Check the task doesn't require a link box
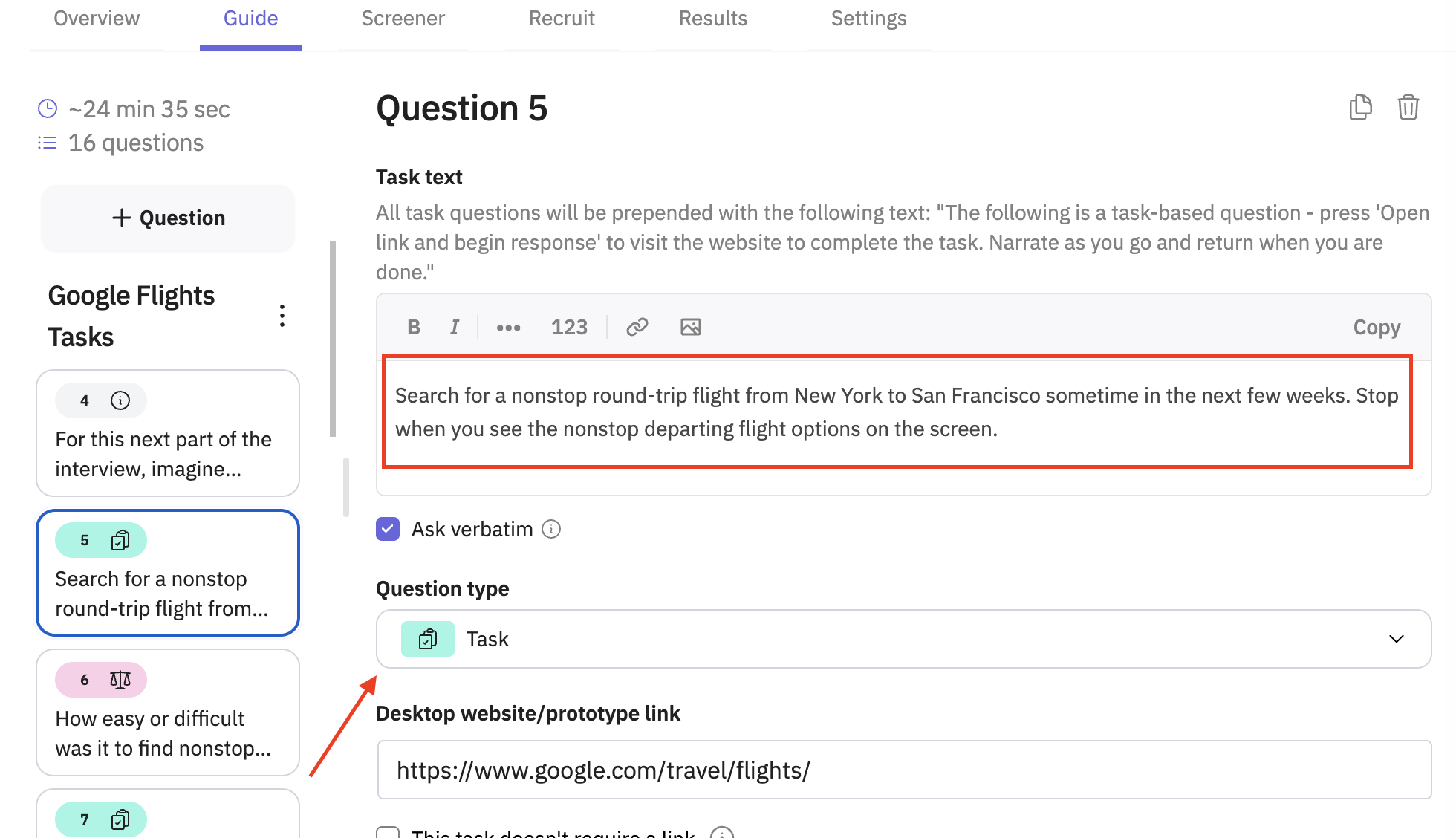Viewport: 1456px width, 838px height. pos(388,832)
